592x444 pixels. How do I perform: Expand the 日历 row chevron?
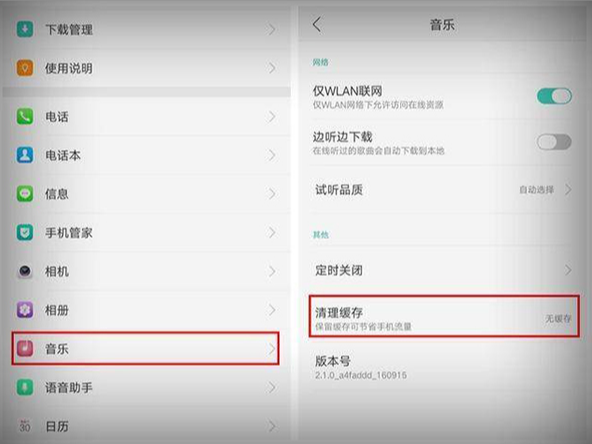(272, 426)
